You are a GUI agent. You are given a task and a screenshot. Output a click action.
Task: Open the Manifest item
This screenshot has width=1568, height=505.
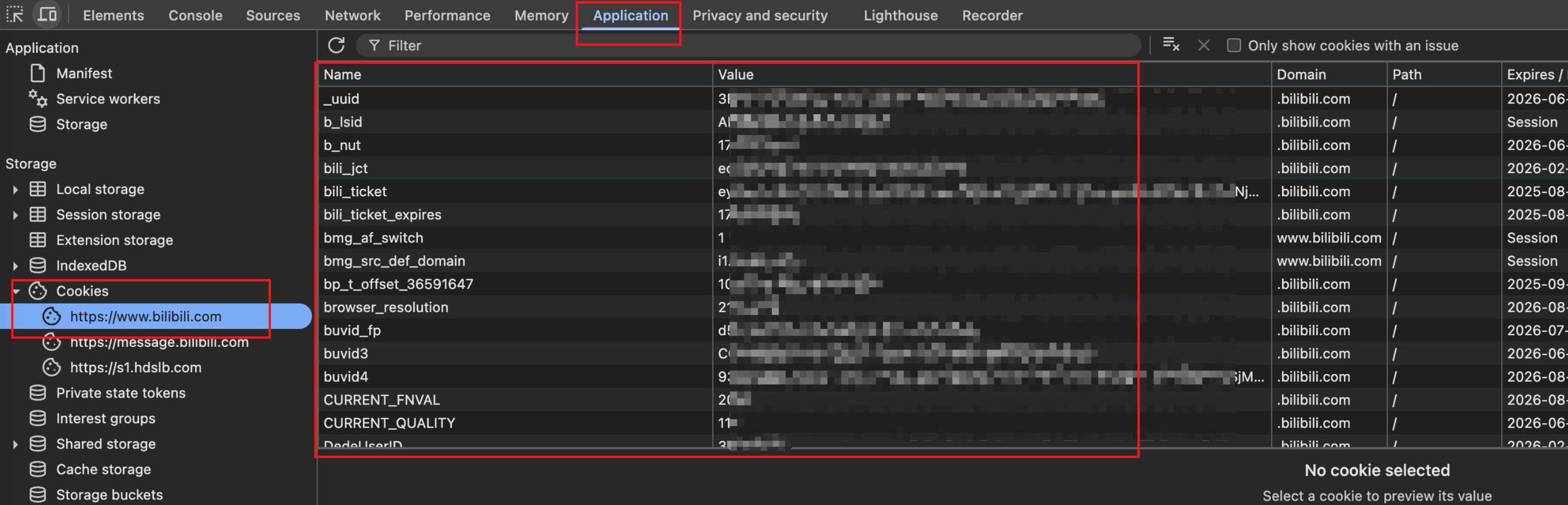coord(84,73)
